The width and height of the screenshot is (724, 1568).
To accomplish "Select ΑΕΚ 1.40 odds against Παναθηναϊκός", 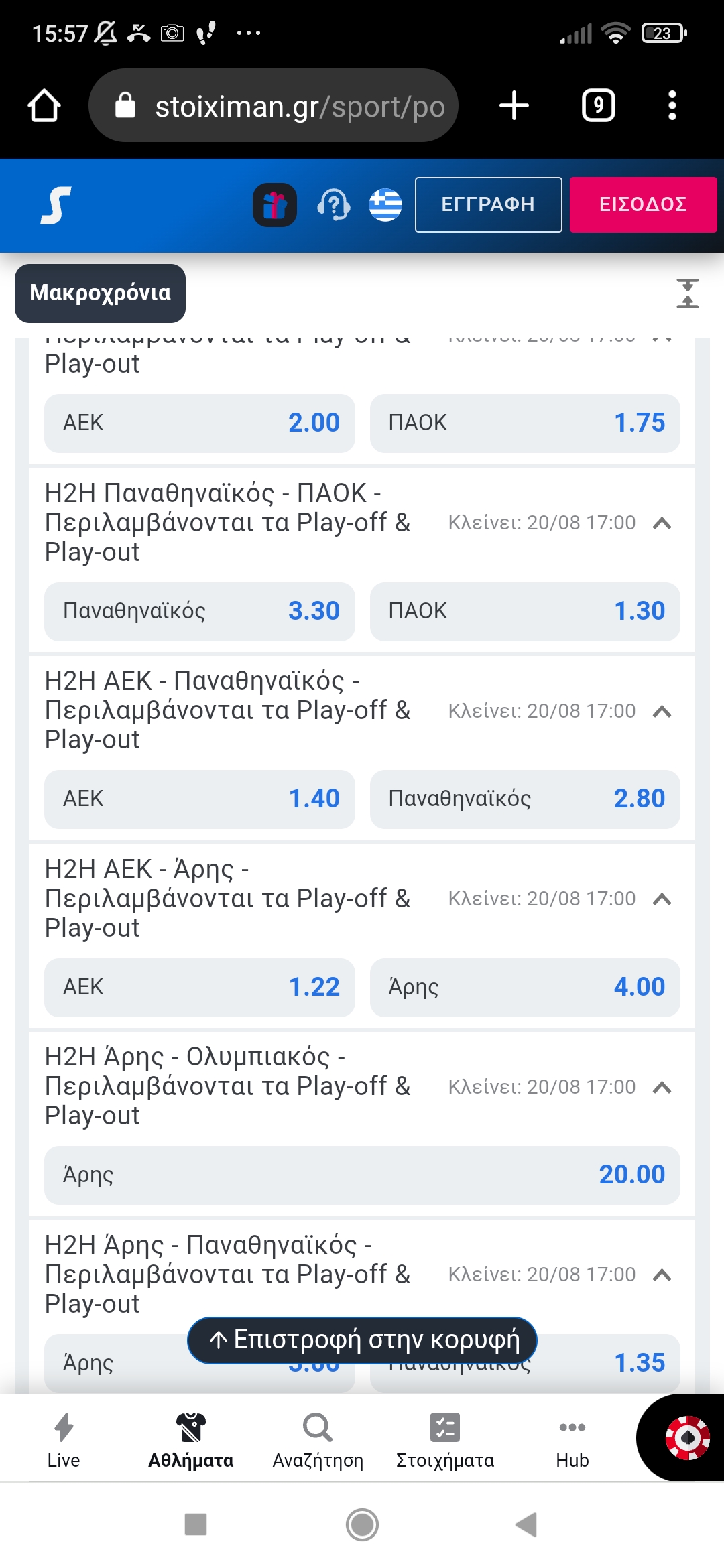I will pyautogui.click(x=200, y=799).
